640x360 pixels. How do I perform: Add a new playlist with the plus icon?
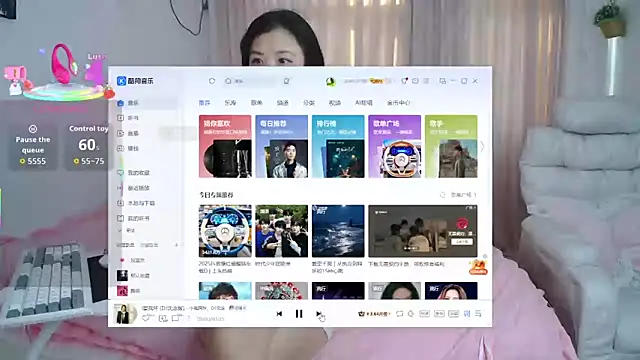click(x=176, y=245)
